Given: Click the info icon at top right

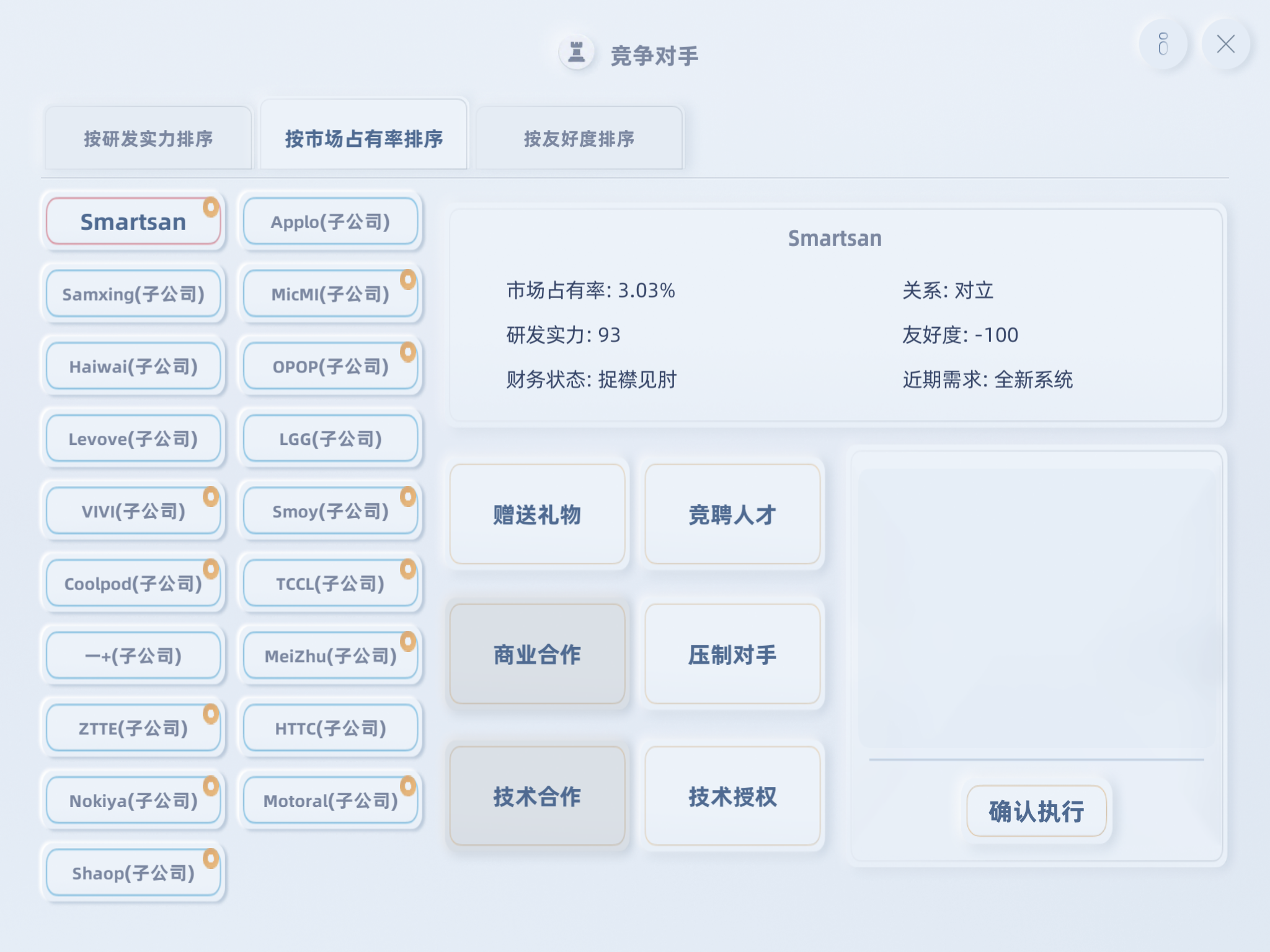Looking at the screenshot, I should click(1163, 44).
